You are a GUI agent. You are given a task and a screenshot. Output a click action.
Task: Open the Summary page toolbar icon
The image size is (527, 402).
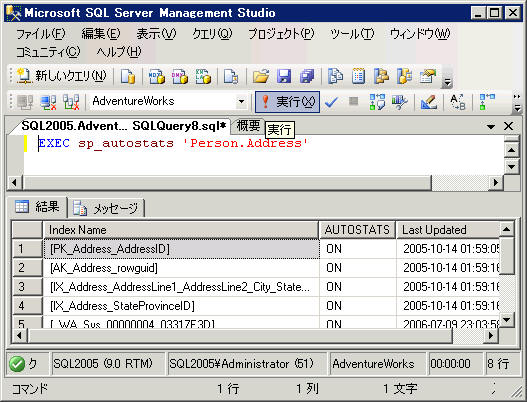click(358, 76)
